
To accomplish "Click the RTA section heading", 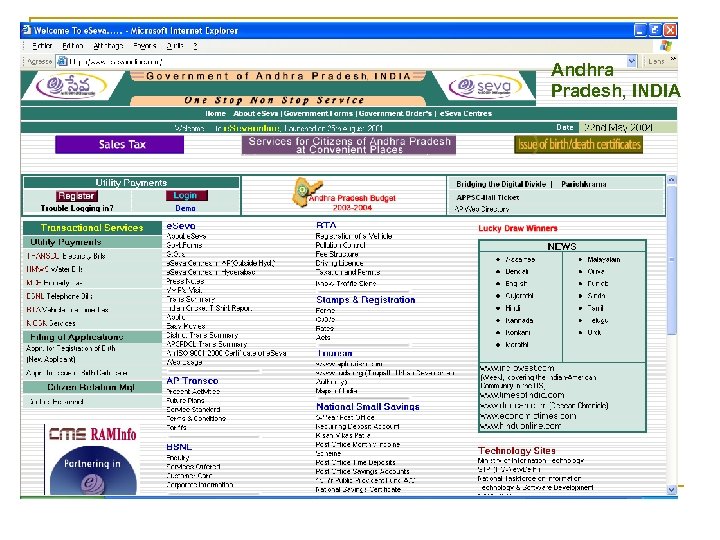I will pyautogui.click(x=326, y=225).
